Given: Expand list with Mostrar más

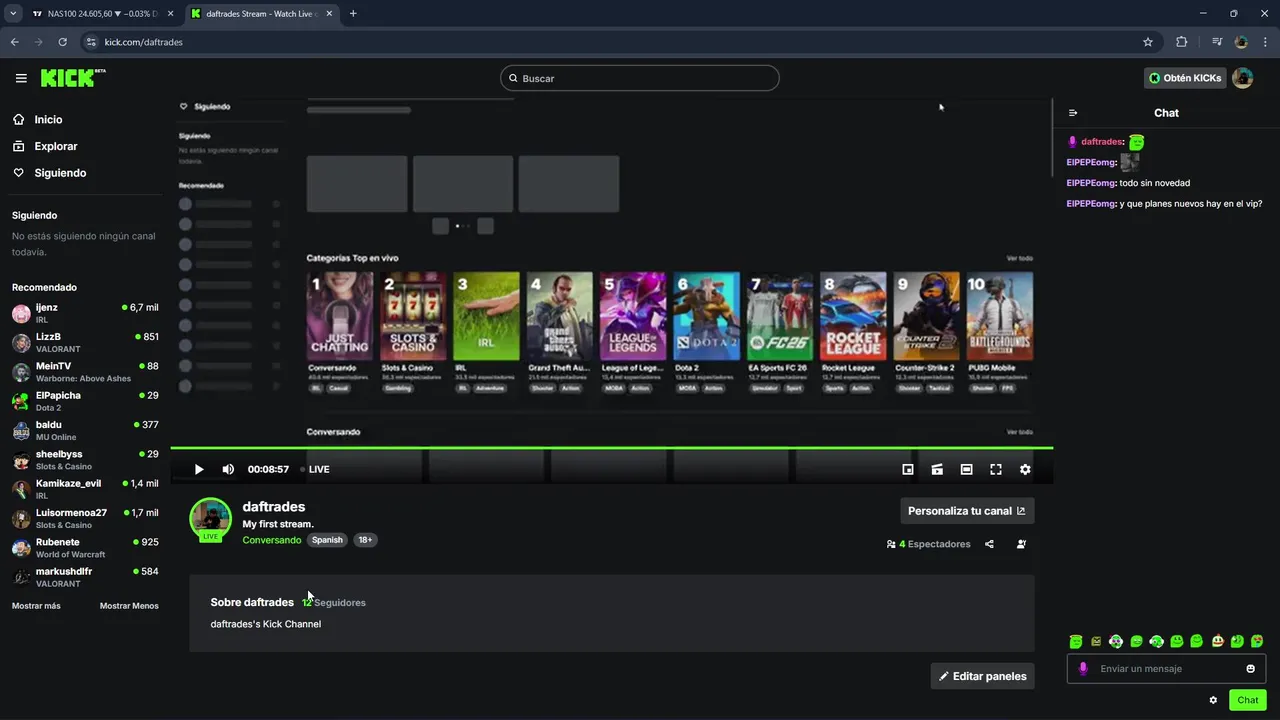Looking at the screenshot, I should (x=36, y=606).
